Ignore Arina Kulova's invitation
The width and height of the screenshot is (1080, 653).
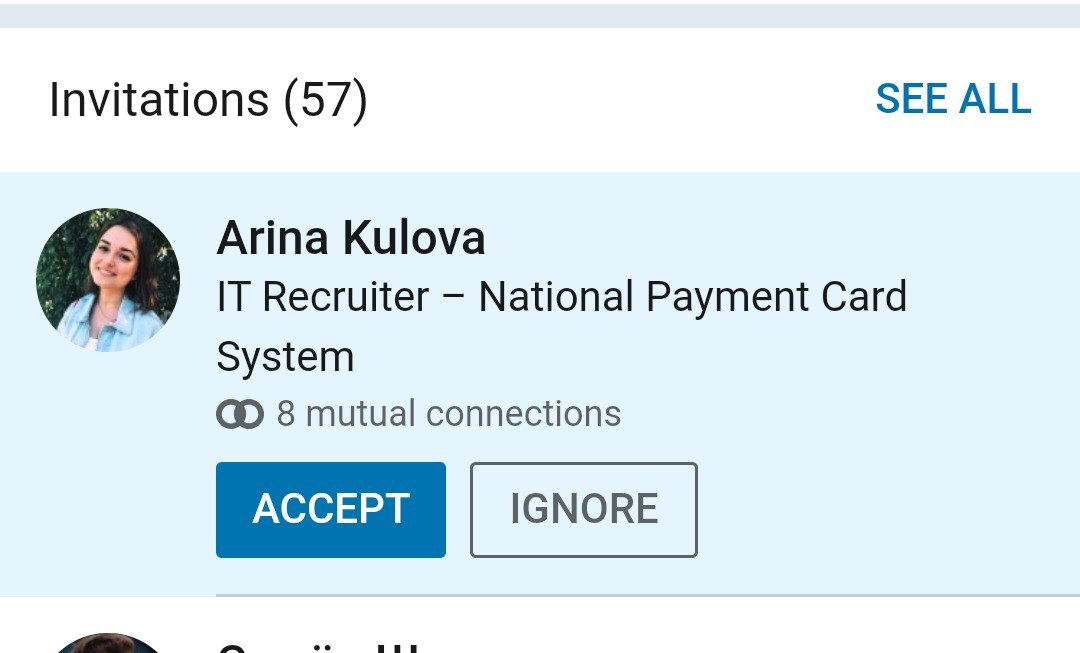(583, 509)
